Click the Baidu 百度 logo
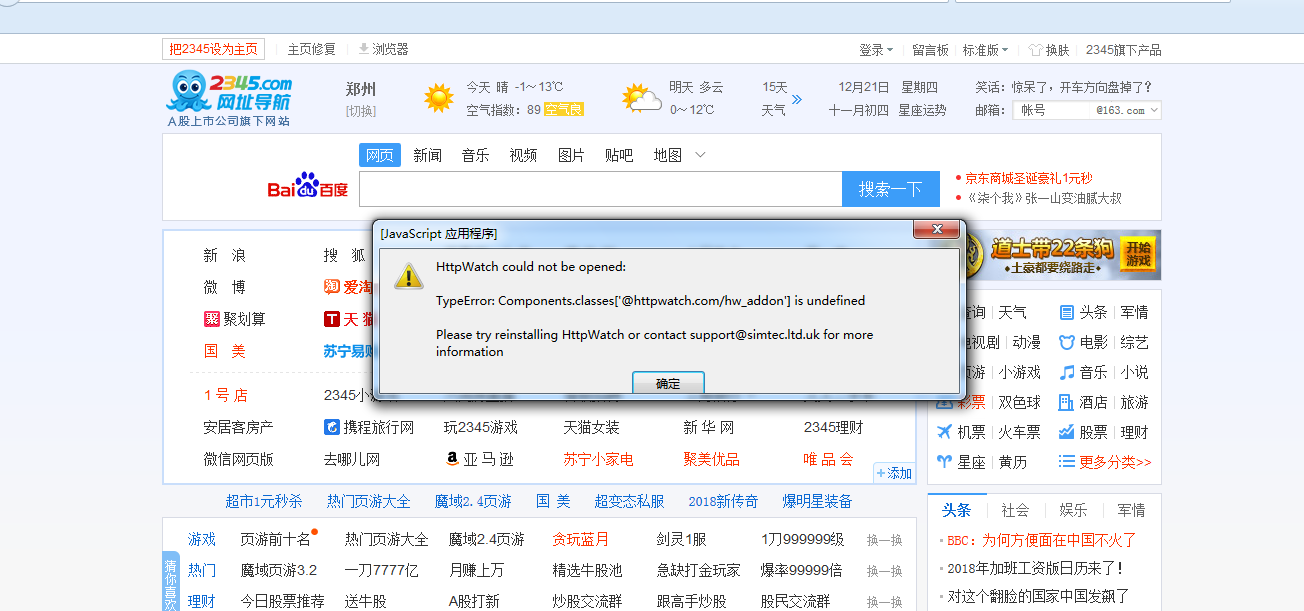The width and height of the screenshot is (1304, 611). [x=307, y=188]
